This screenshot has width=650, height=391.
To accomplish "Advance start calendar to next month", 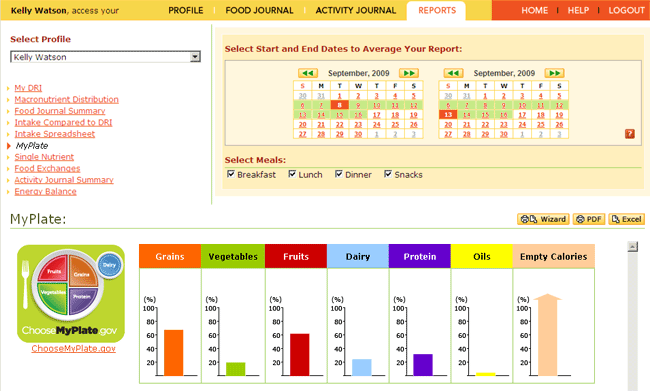I will coord(409,73).
